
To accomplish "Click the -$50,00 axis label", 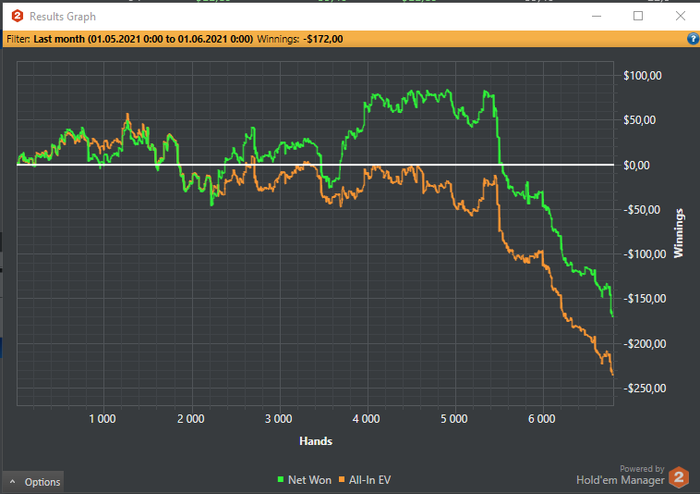I will (x=642, y=210).
